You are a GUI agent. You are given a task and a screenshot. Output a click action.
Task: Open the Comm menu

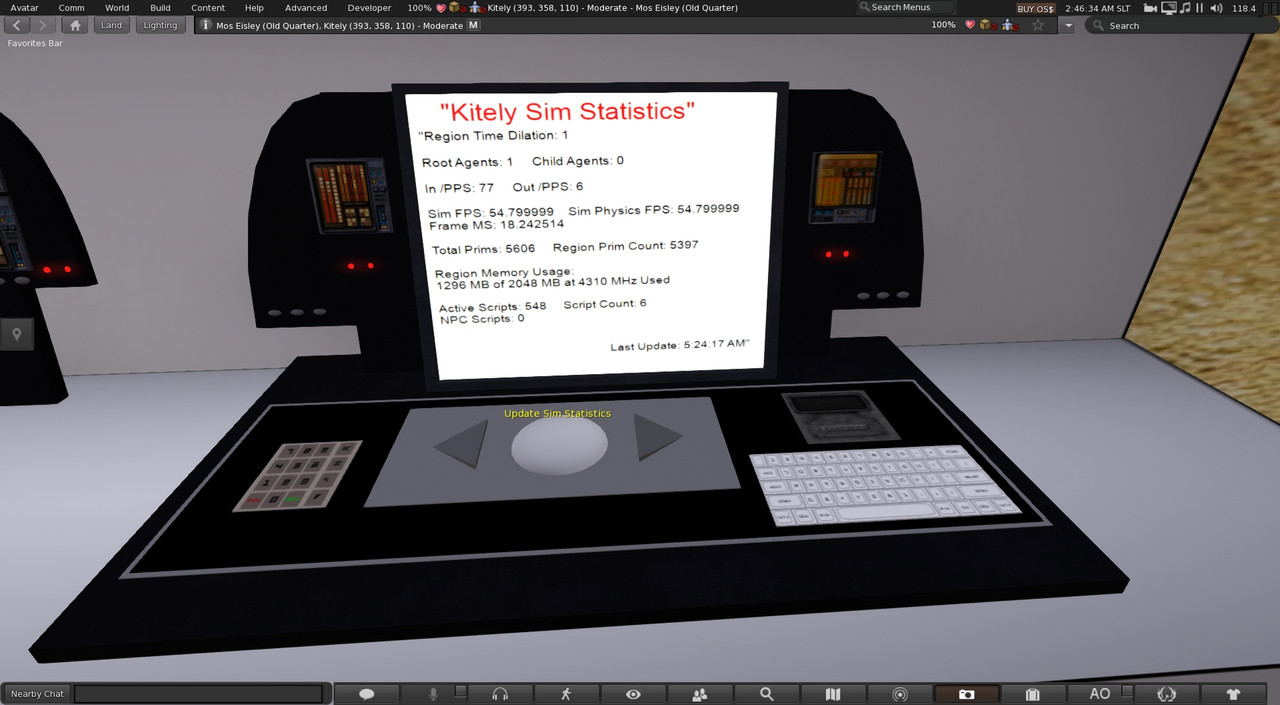coord(71,8)
